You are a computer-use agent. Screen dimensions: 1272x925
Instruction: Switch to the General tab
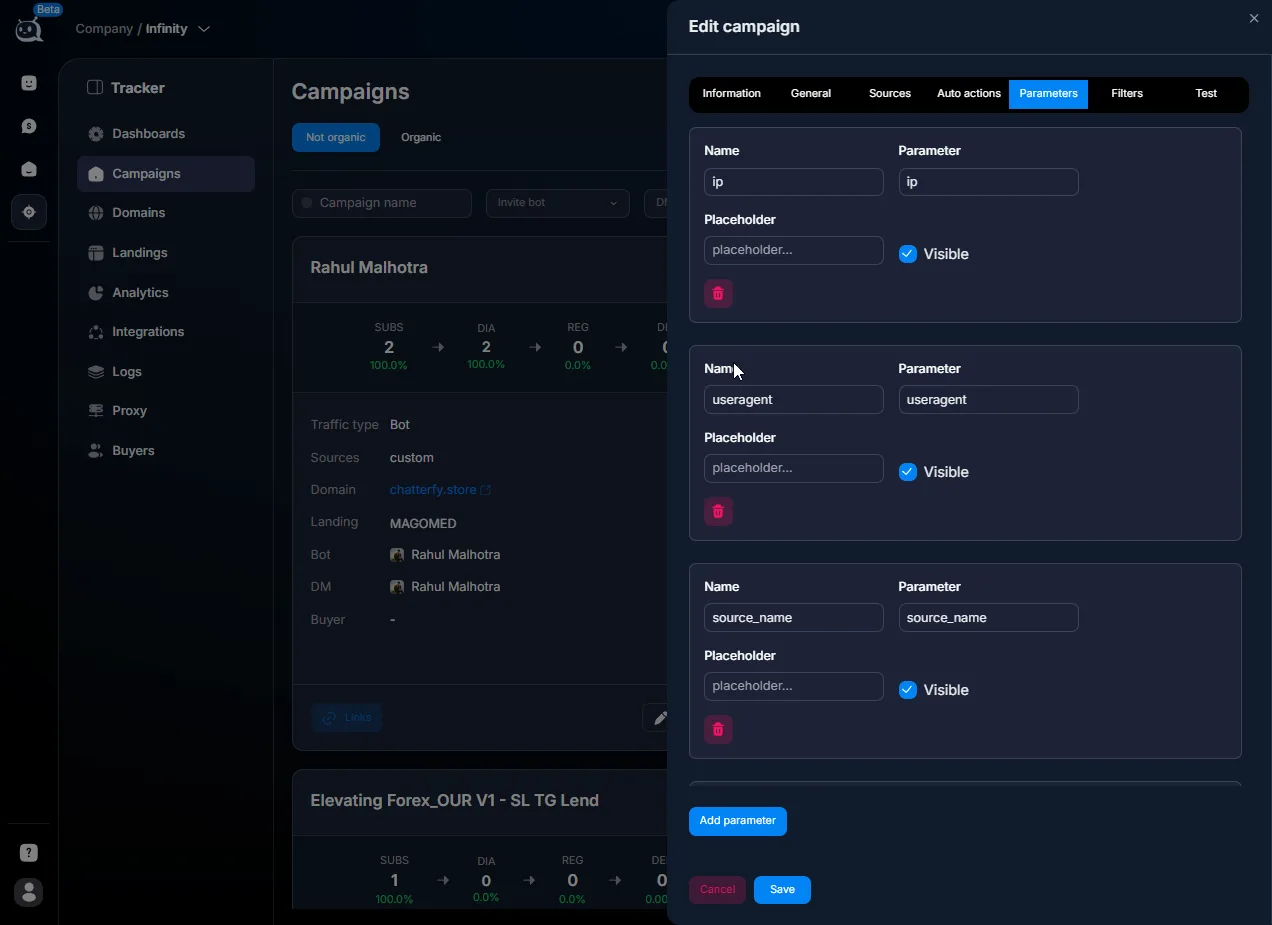point(810,94)
